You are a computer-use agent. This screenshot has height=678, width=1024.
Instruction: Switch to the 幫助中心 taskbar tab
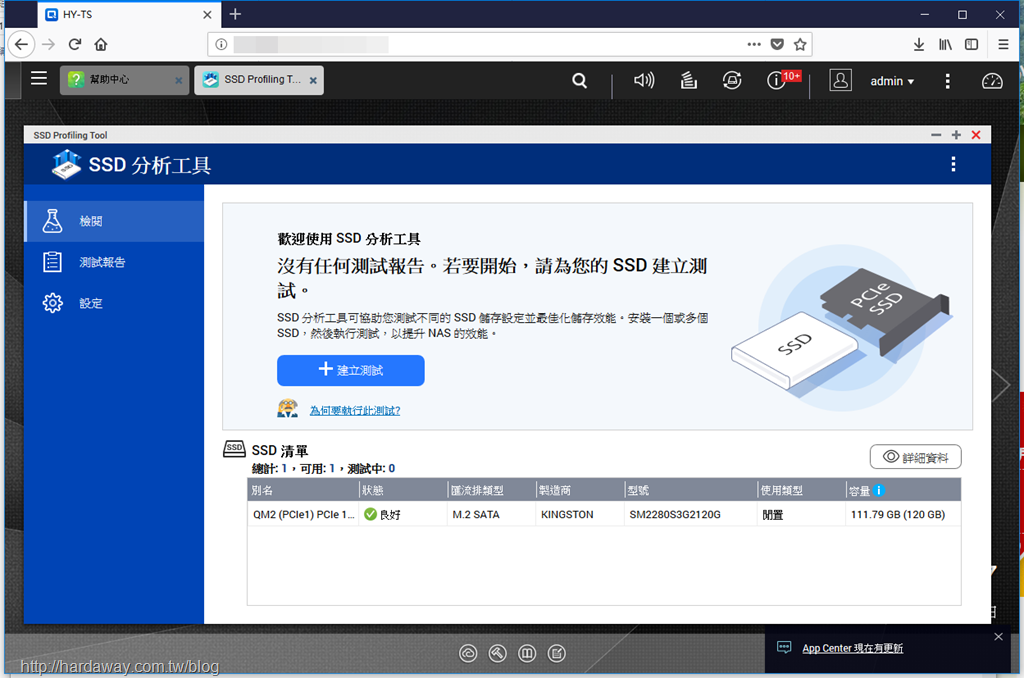[x=124, y=80]
